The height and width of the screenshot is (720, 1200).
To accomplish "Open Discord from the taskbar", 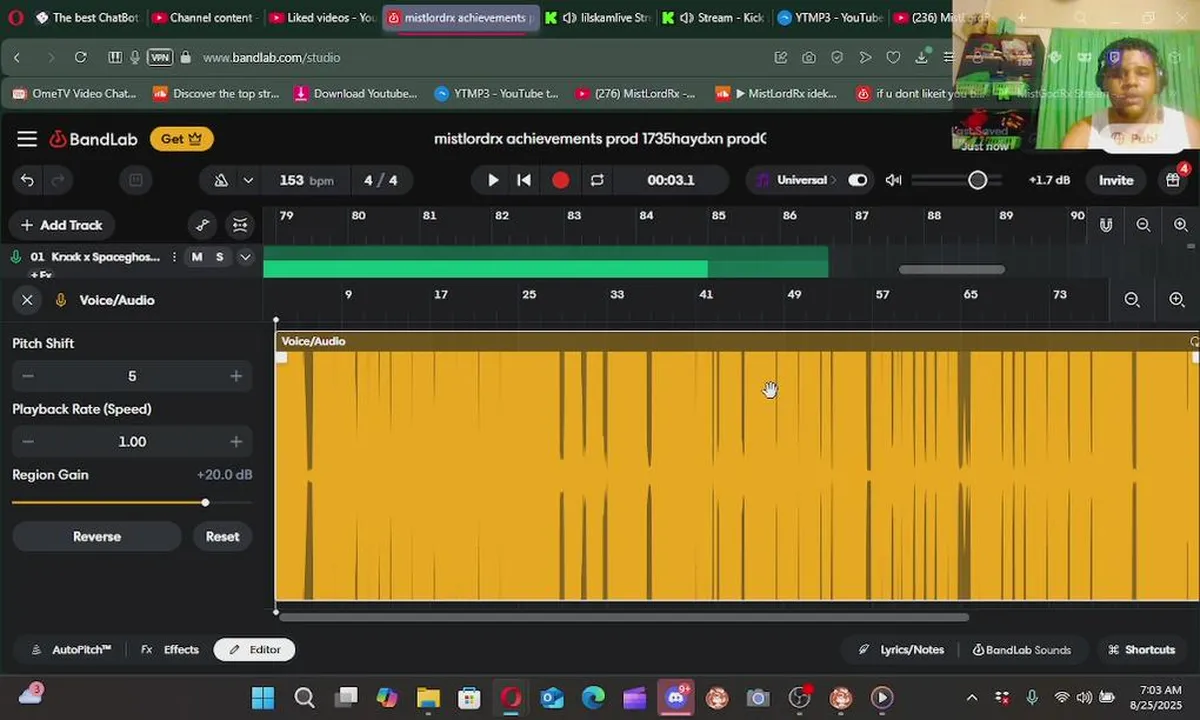I will pyautogui.click(x=676, y=697).
